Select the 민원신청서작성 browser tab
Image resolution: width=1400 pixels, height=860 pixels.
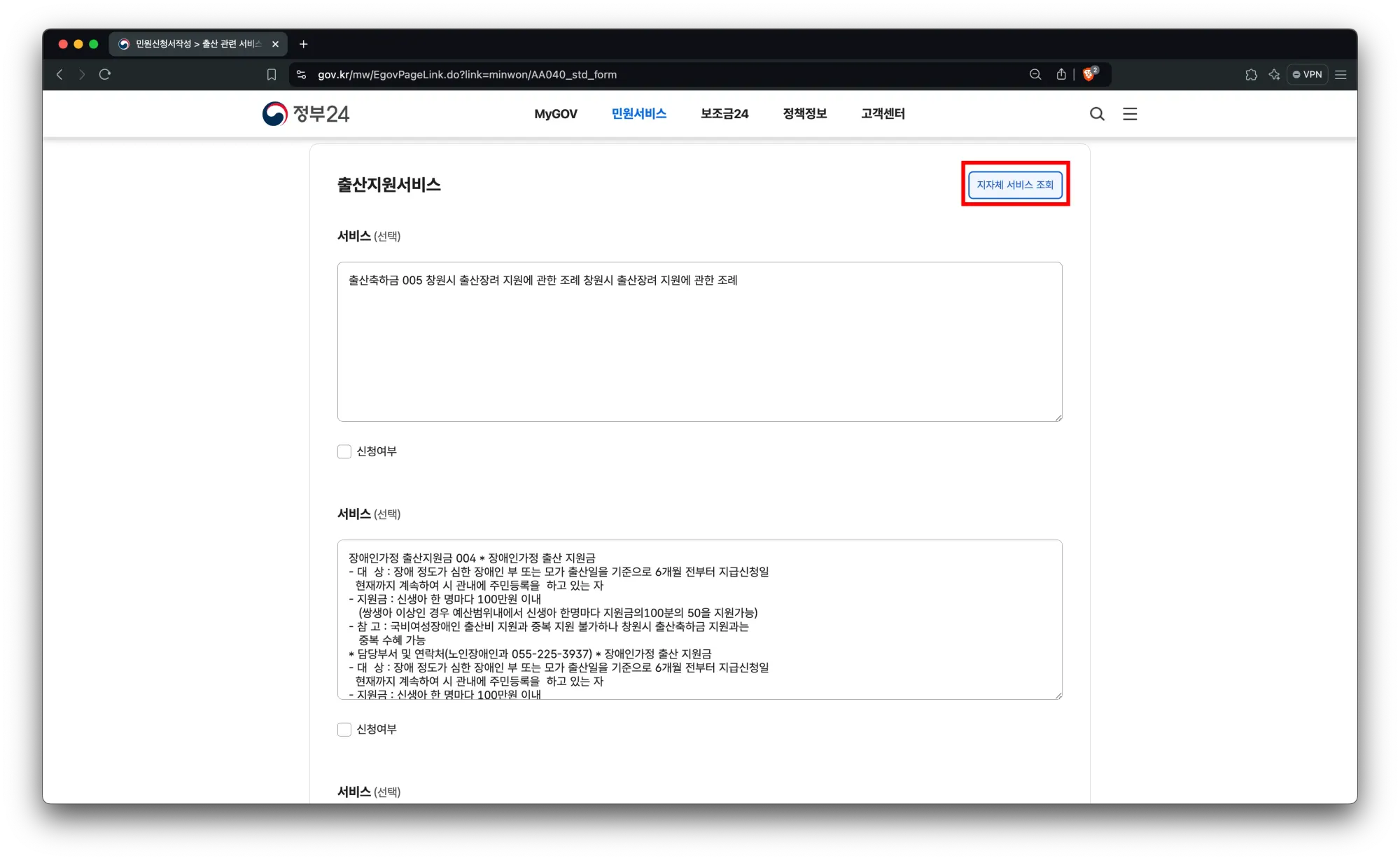point(198,44)
